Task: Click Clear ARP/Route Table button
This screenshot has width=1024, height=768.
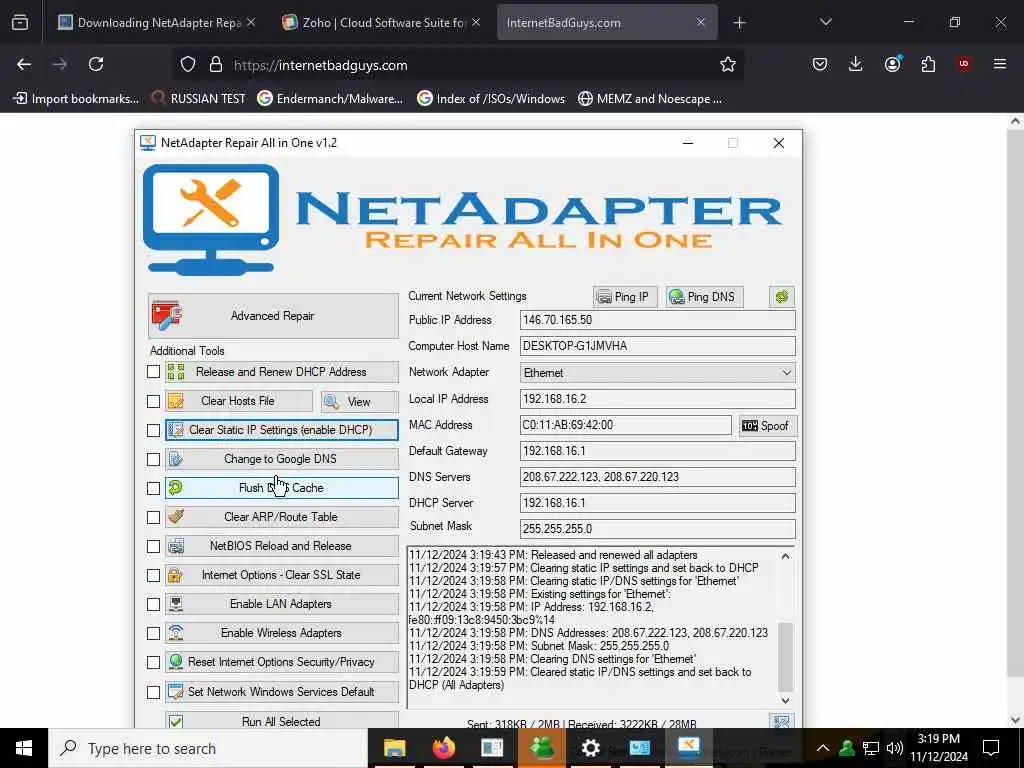Action: (281, 517)
